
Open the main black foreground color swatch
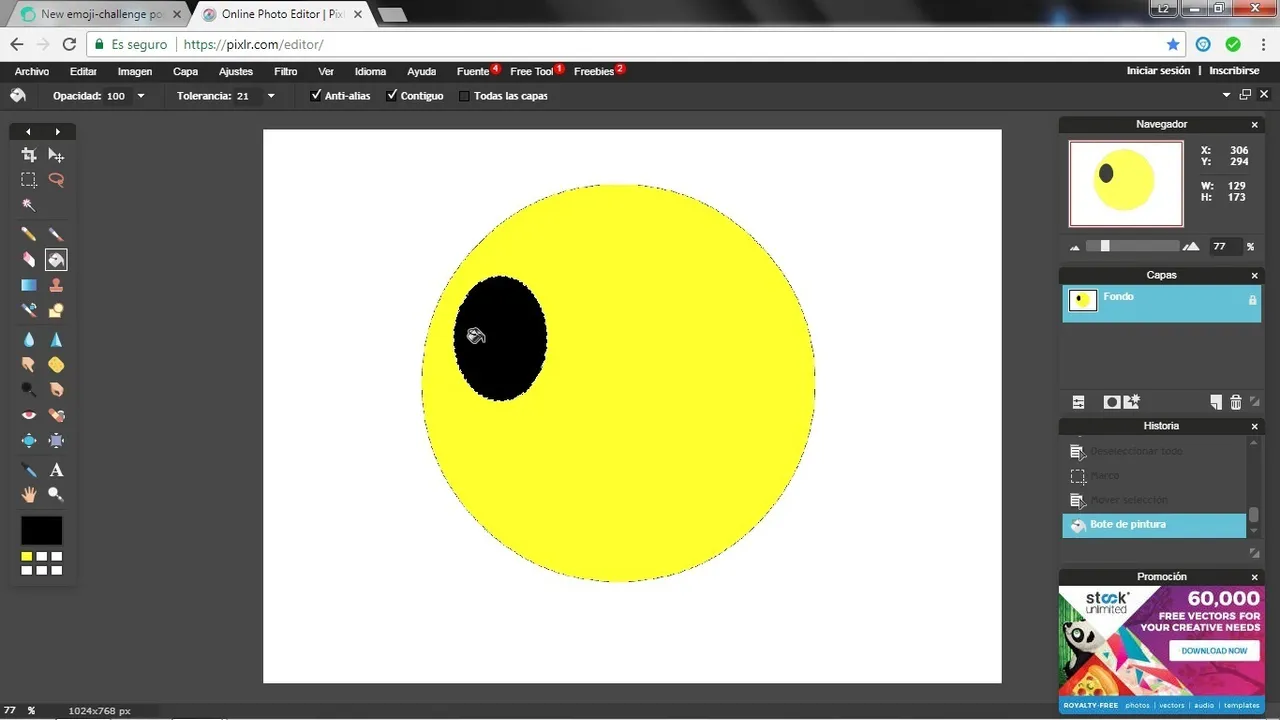[x=42, y=531]
